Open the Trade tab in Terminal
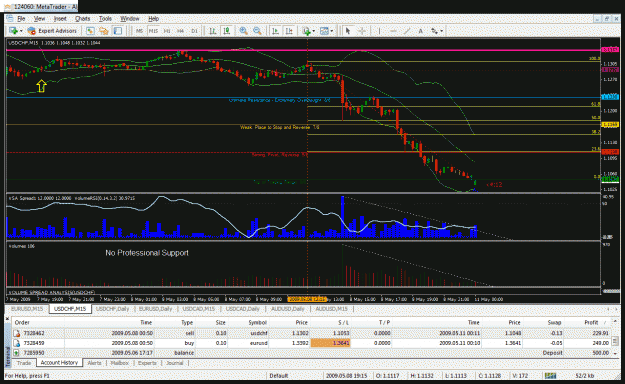The height and width of the screenshot is (384, 625). pos(24,363)
